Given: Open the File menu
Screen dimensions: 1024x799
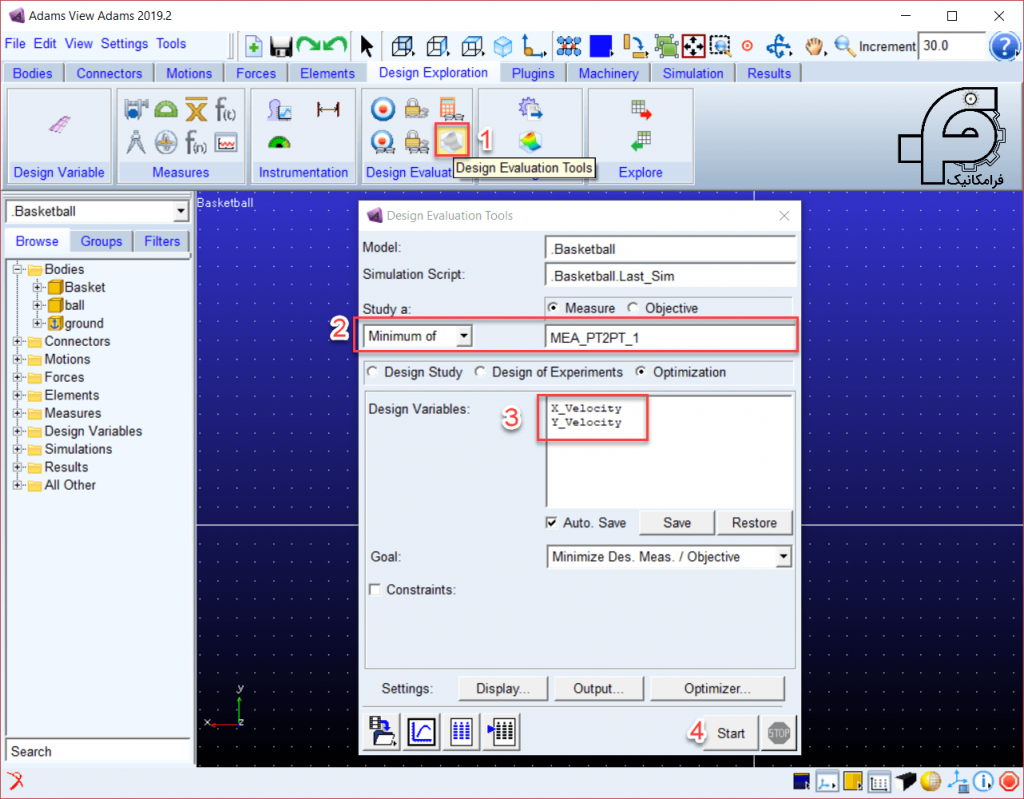Looking at the screenshot, I should pos(15,44).
